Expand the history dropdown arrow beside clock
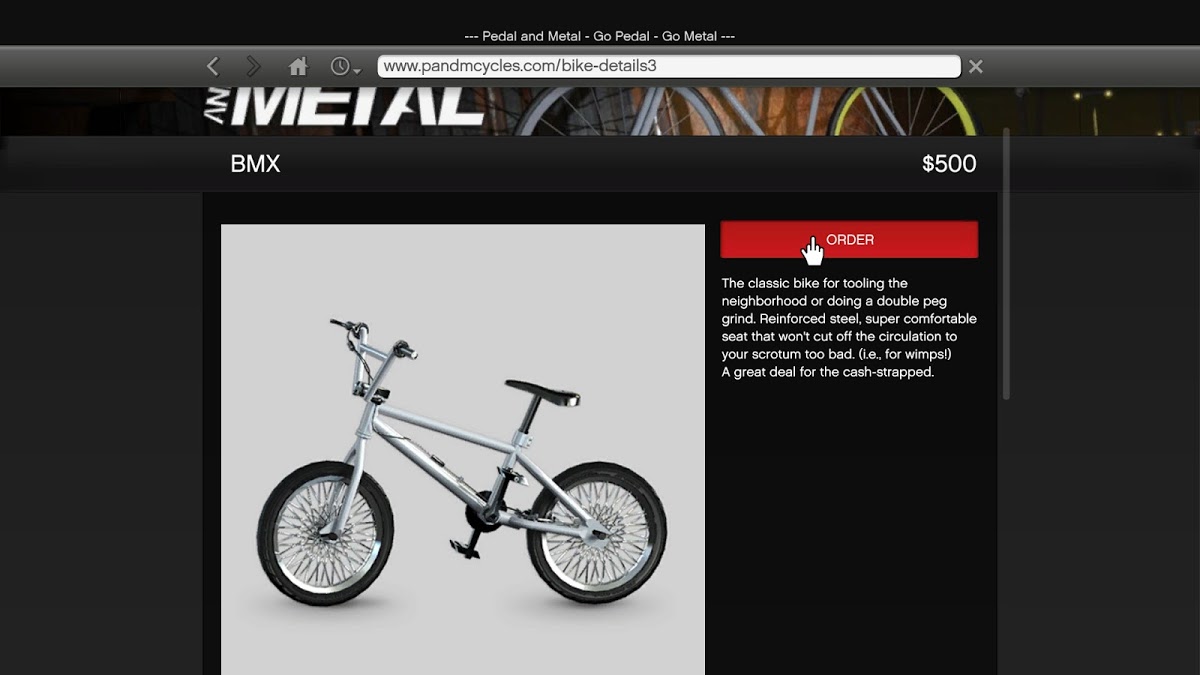Viewport: 1200px width, 675px height. (357, 70)
